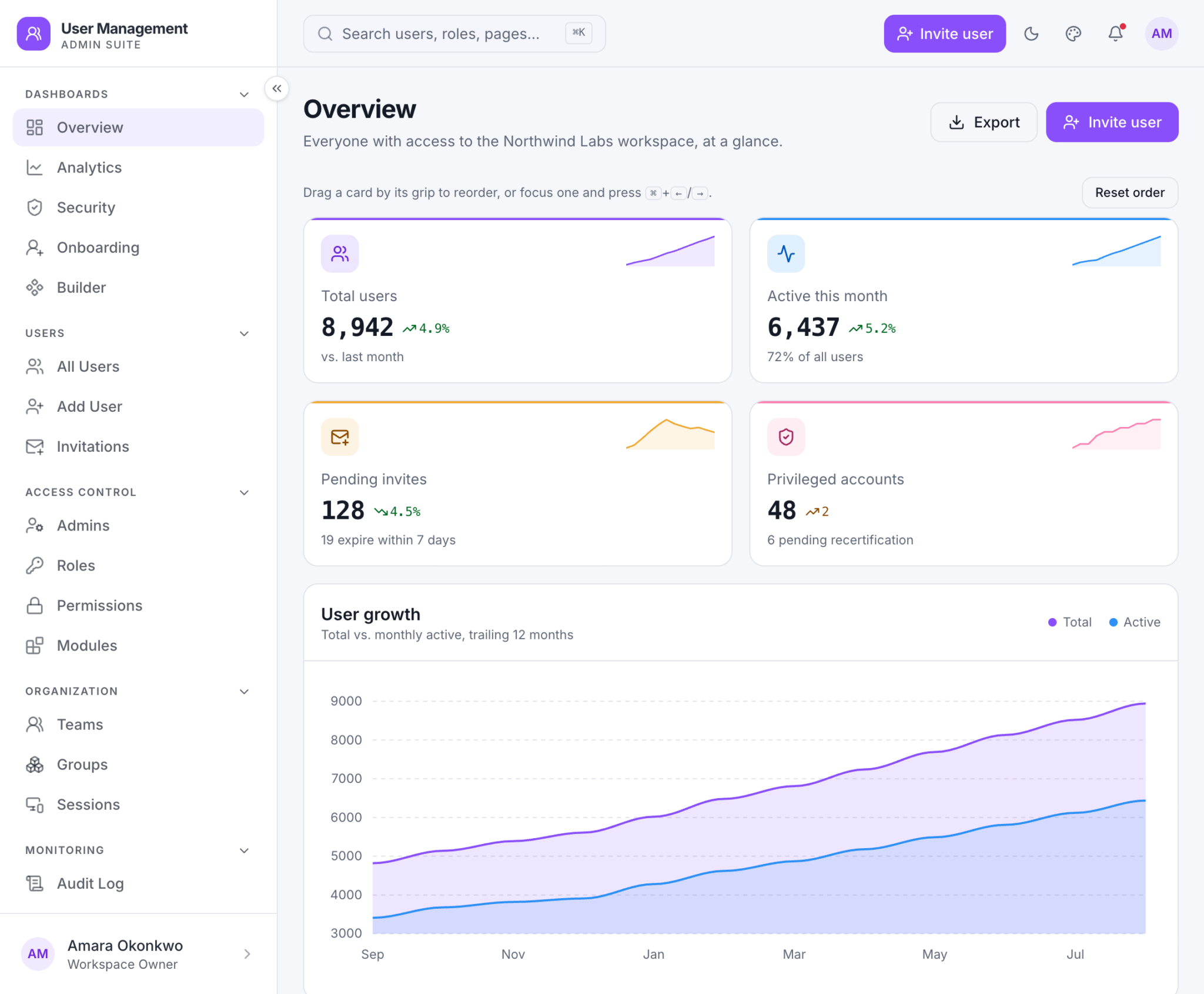
Task: Toggle the Total series legend
Action: pos(1070,622)
